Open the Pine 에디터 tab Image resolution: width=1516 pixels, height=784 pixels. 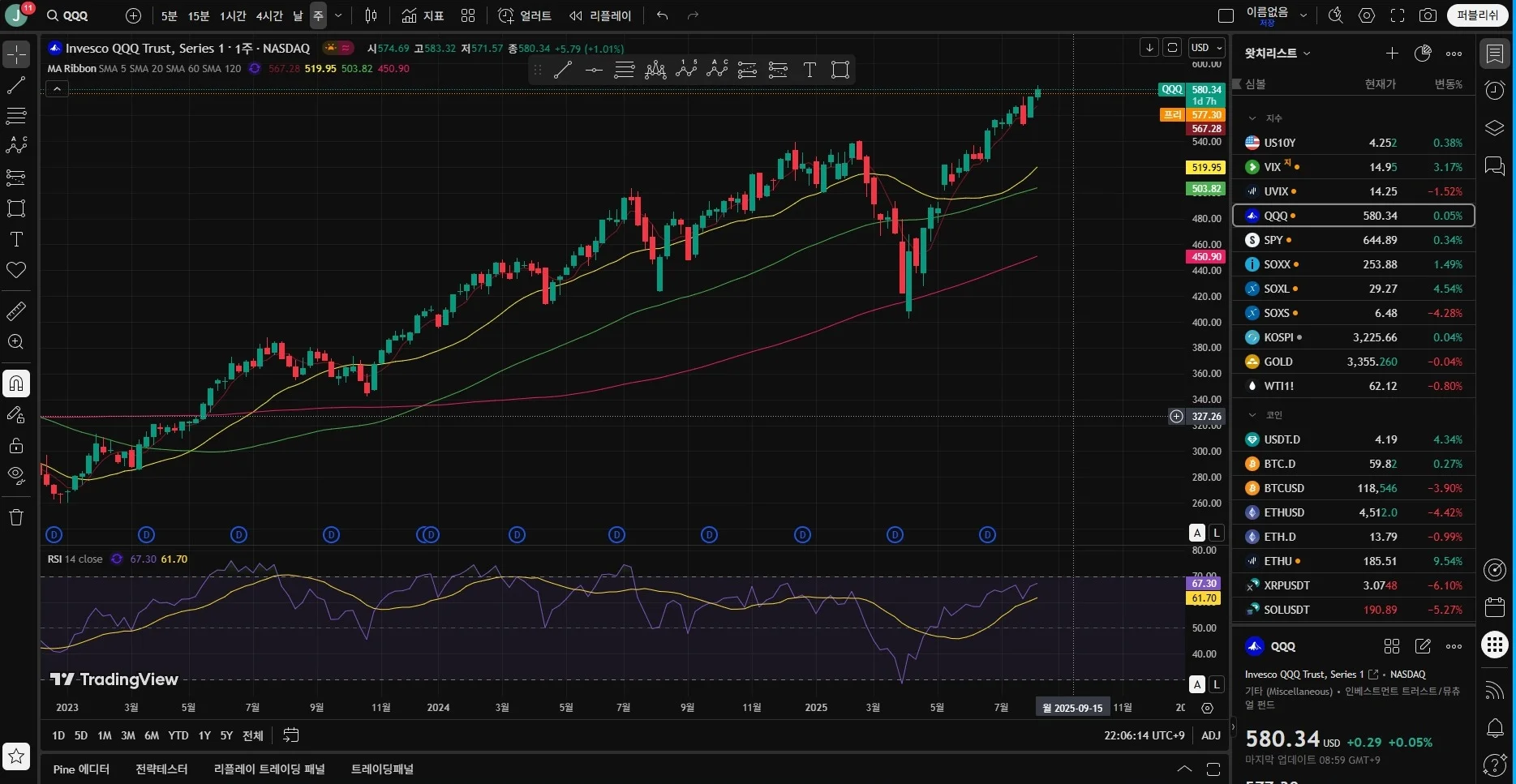(81, 769)
